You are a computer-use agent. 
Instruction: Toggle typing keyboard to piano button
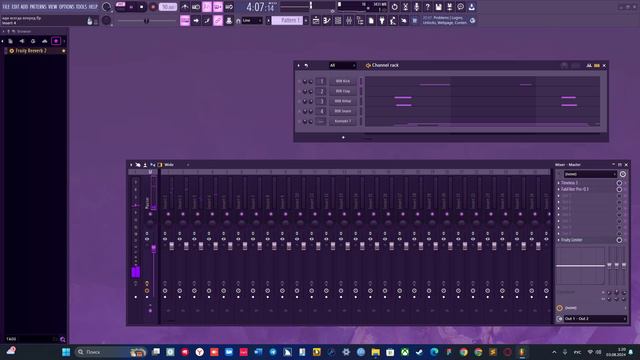pos(185,20)
